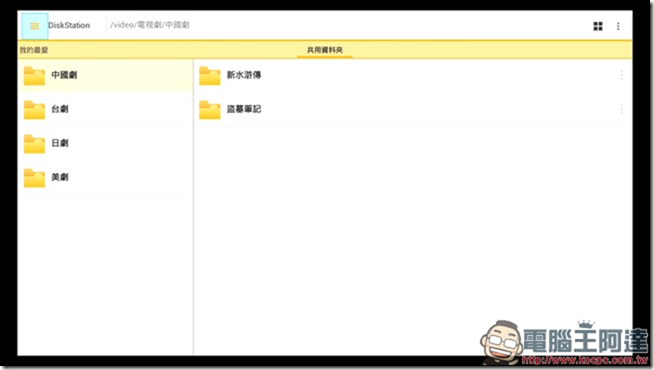Open the 美劇 folder icon
The image size is (654, 370).
click(x=34, y=178)
